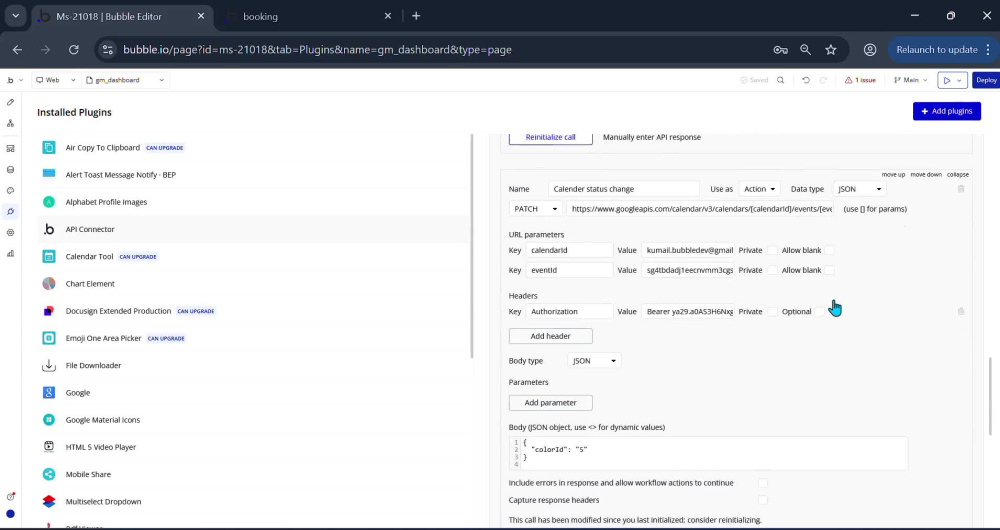Click the zoom magnifier icon in address bar
1000x530 pixels.
(805, 50)
